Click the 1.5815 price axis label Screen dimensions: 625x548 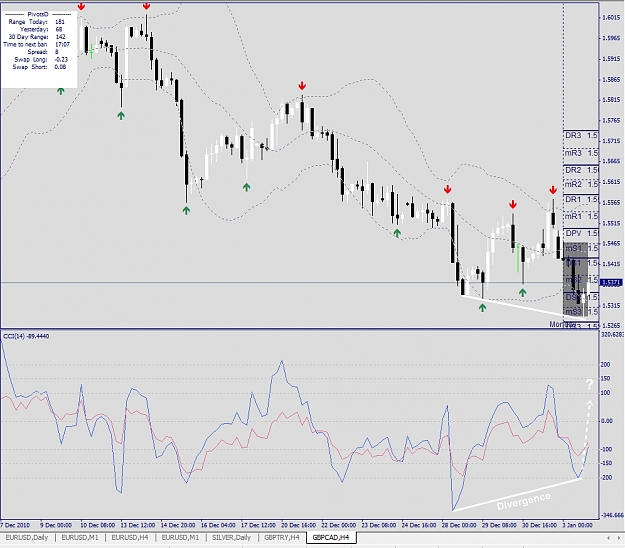click(611, 100)
